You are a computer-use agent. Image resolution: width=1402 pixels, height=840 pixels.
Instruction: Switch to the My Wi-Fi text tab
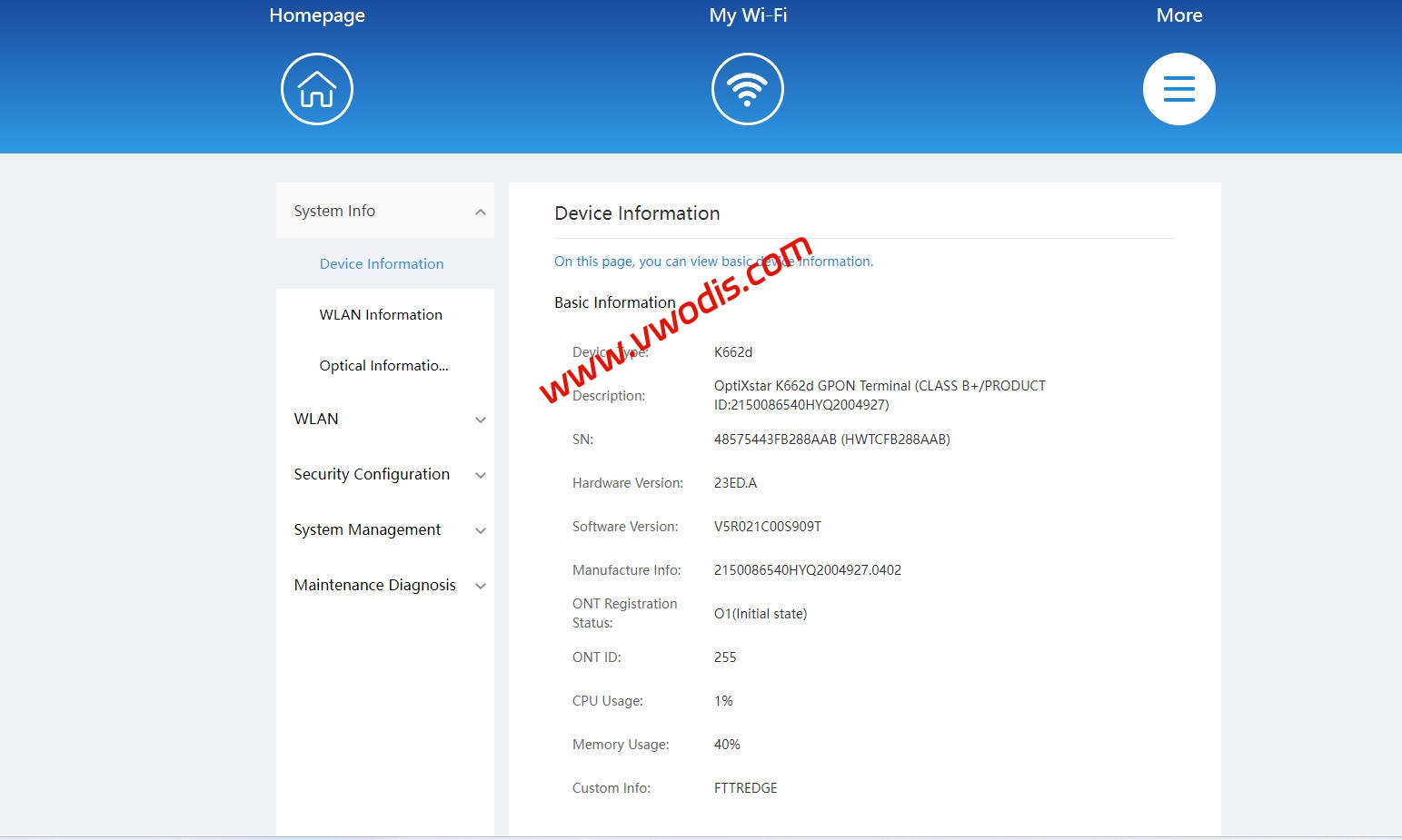748,15
